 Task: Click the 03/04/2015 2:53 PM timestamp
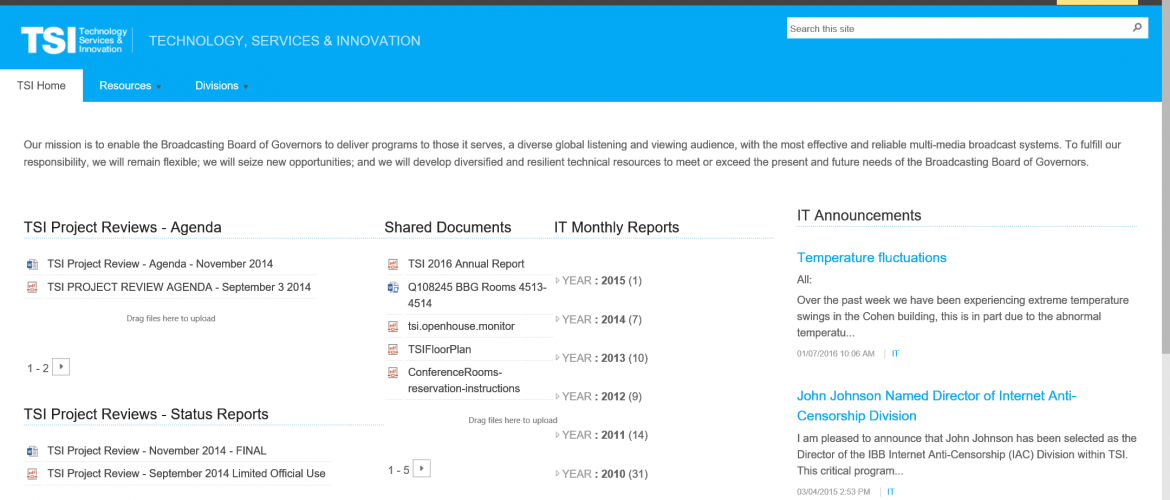833,492
